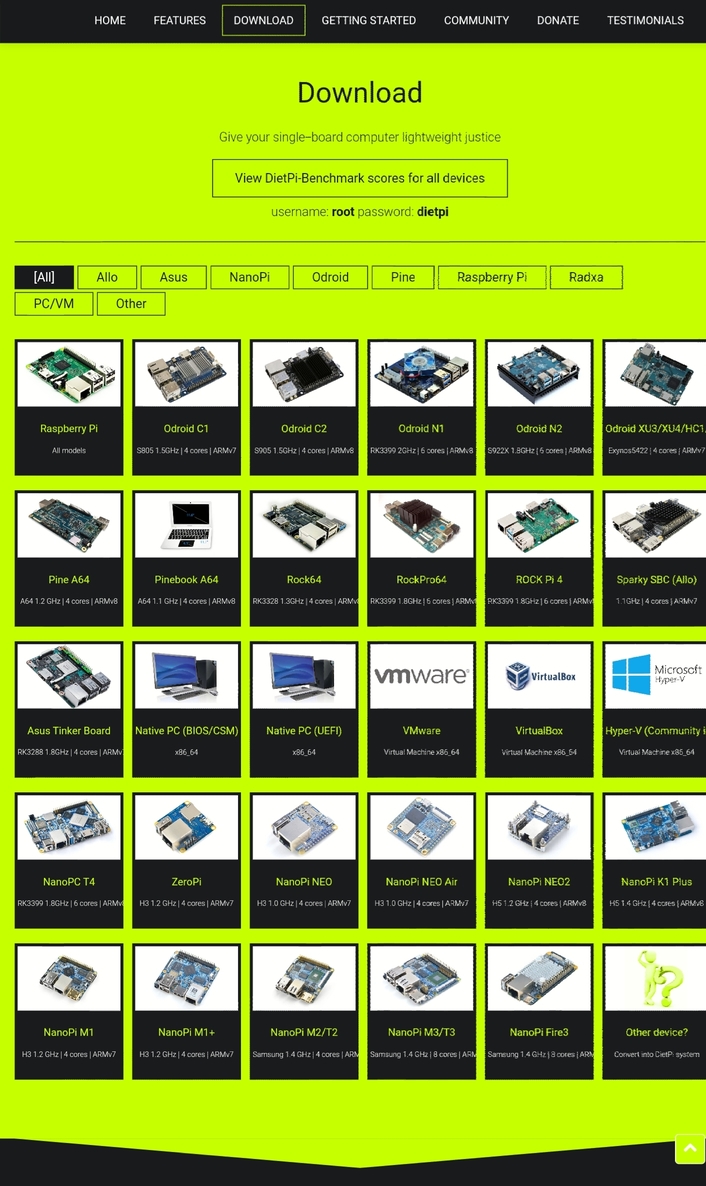Click 'All models' under Raspberry Pi
Image resolution: width=706 pixels, height=1186 pixels.
click(x=69, y=451)
